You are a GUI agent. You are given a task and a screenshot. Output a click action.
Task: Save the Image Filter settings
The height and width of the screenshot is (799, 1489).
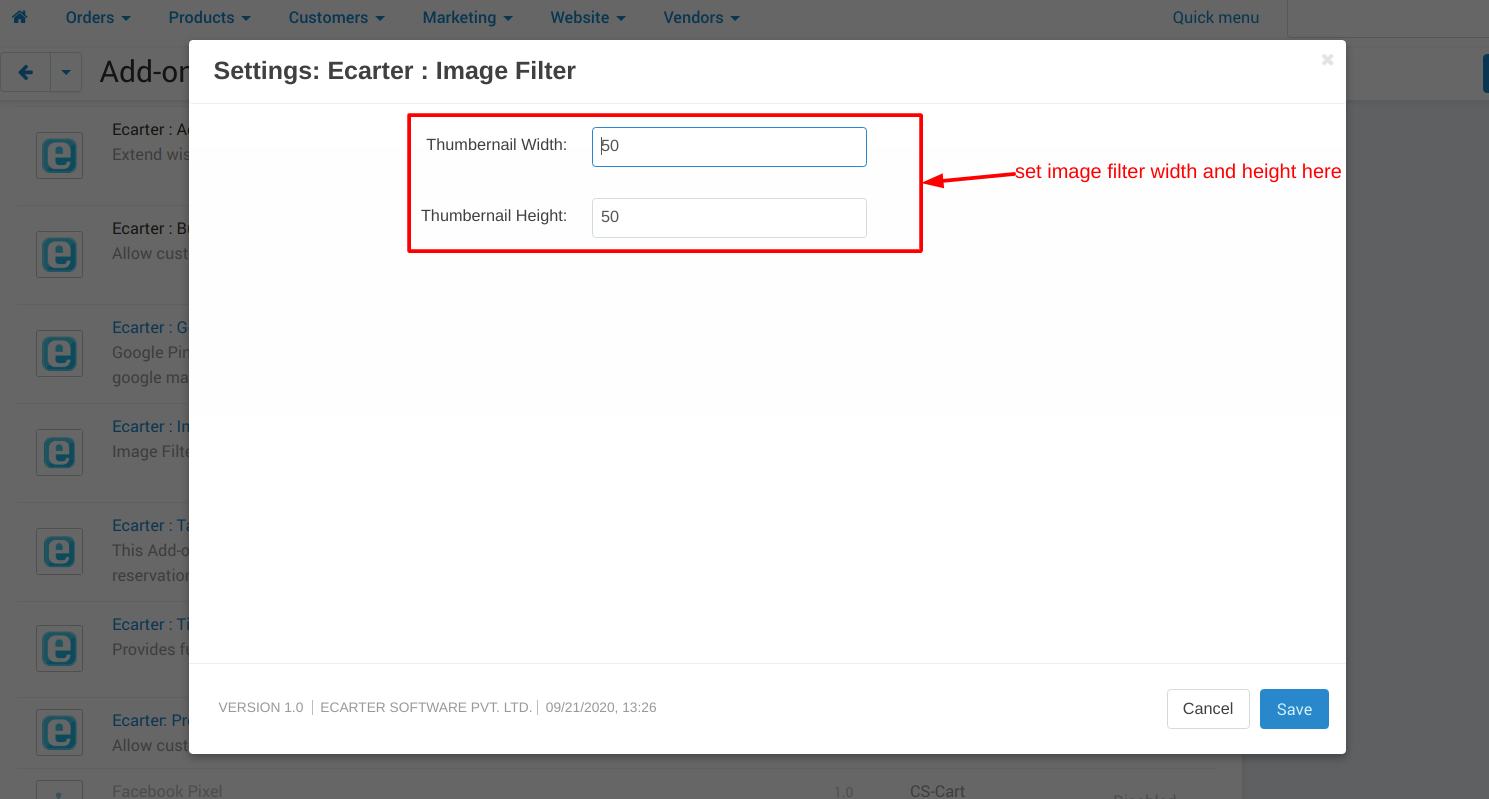(1294, 709)
